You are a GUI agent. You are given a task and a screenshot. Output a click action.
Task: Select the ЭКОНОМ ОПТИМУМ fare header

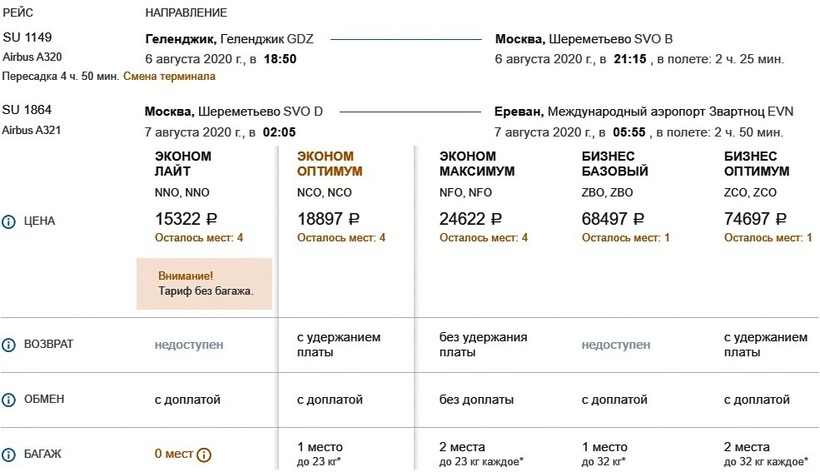pos(330,164)
